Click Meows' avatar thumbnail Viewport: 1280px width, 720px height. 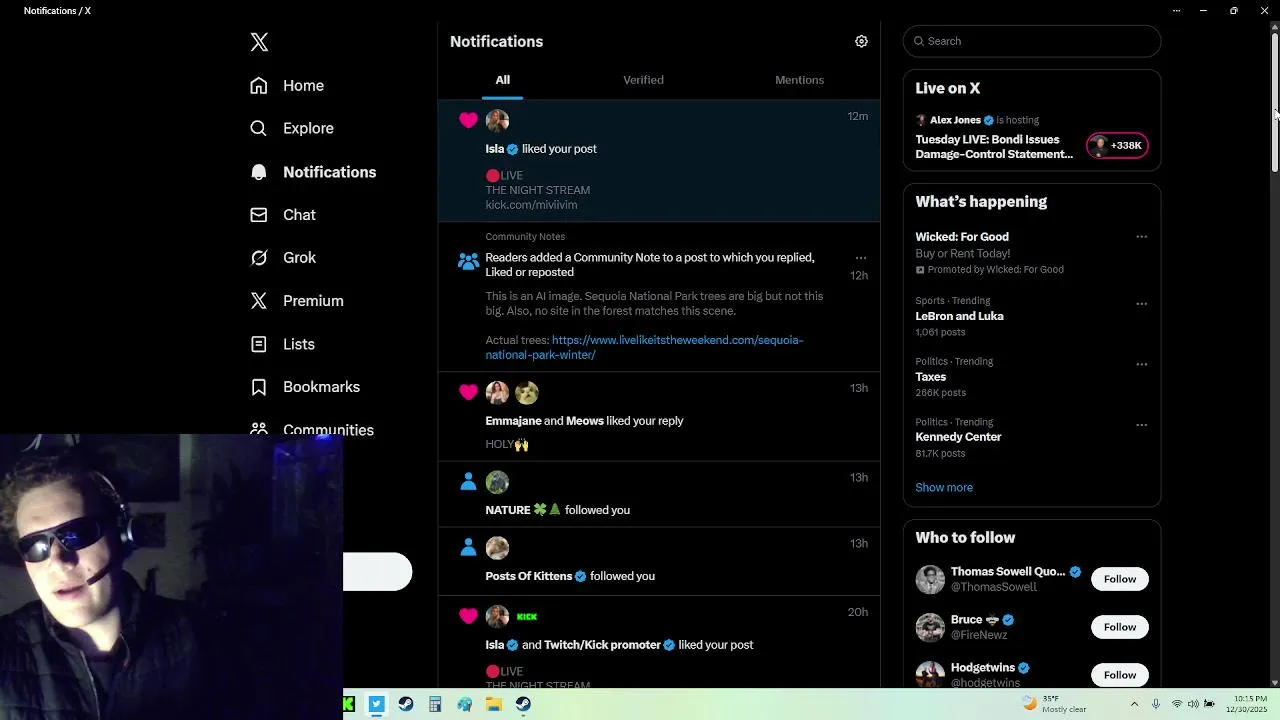point(526,392)
